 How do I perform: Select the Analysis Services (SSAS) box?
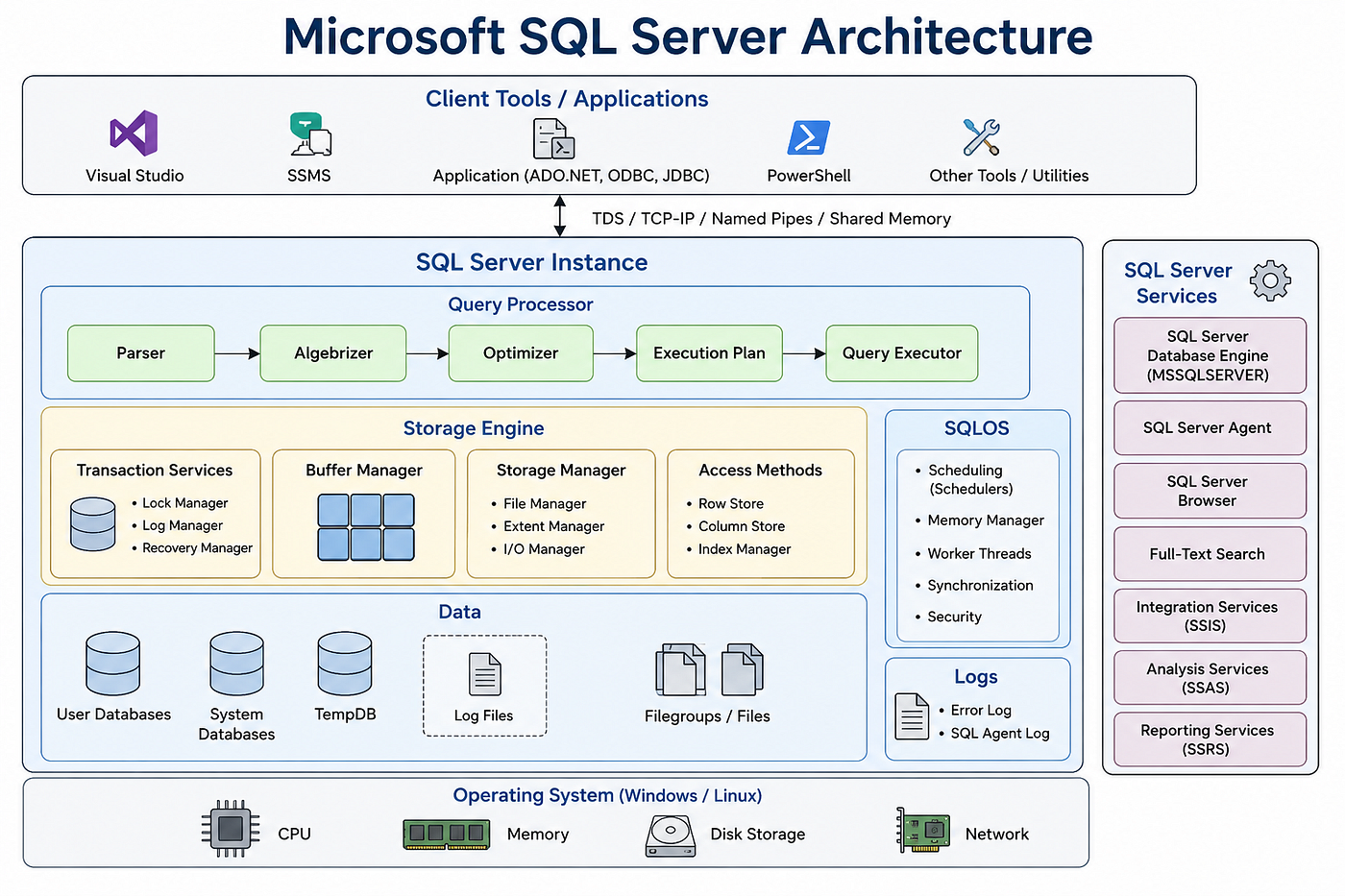[1210, 678]
